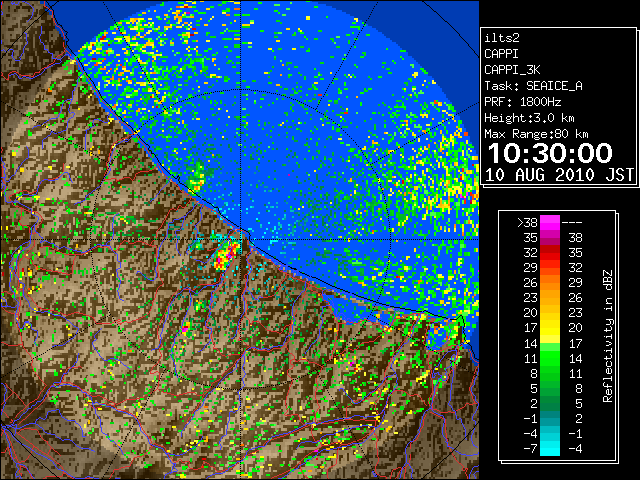Pick the cyan bottom swatch of color scale

[x=550, y=449]
